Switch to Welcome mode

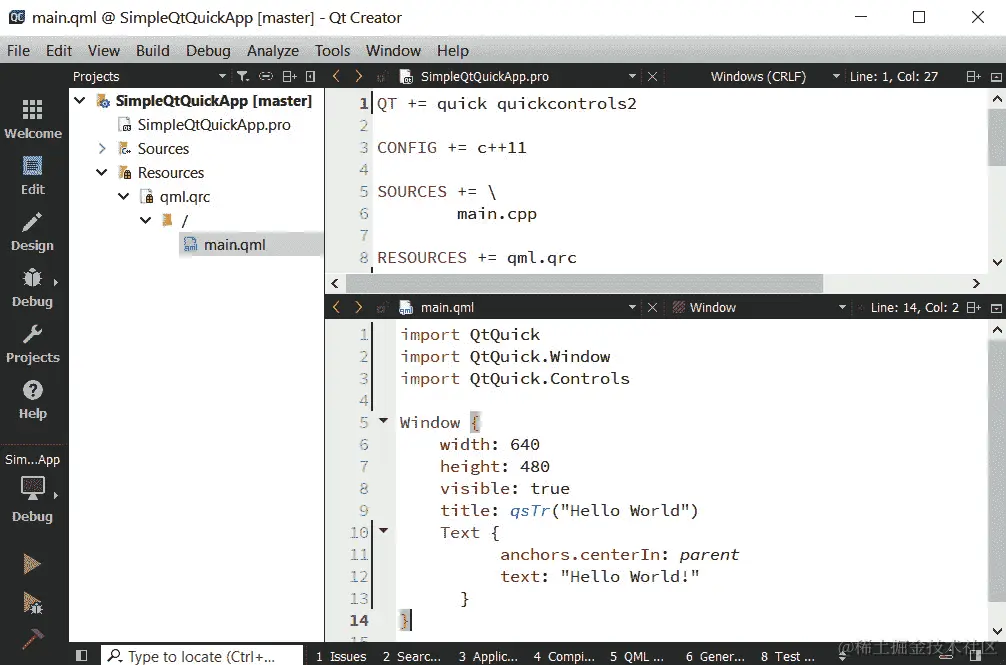pyautogui.click(x=33, y=119)
